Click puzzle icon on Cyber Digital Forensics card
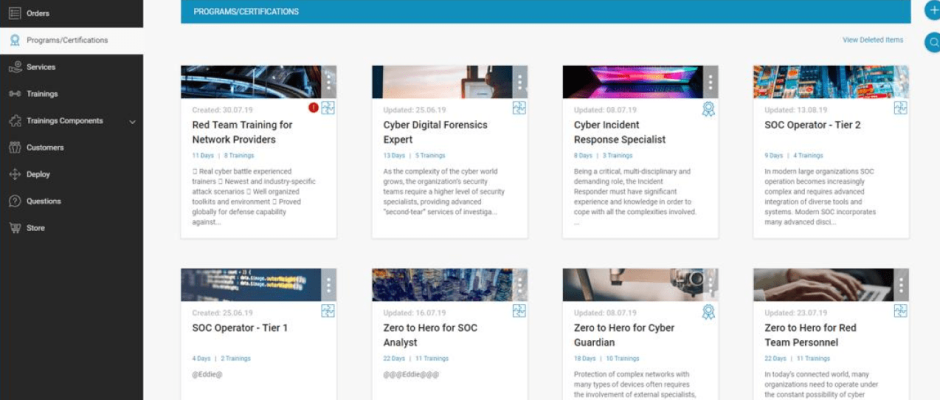 coord(519,108)
